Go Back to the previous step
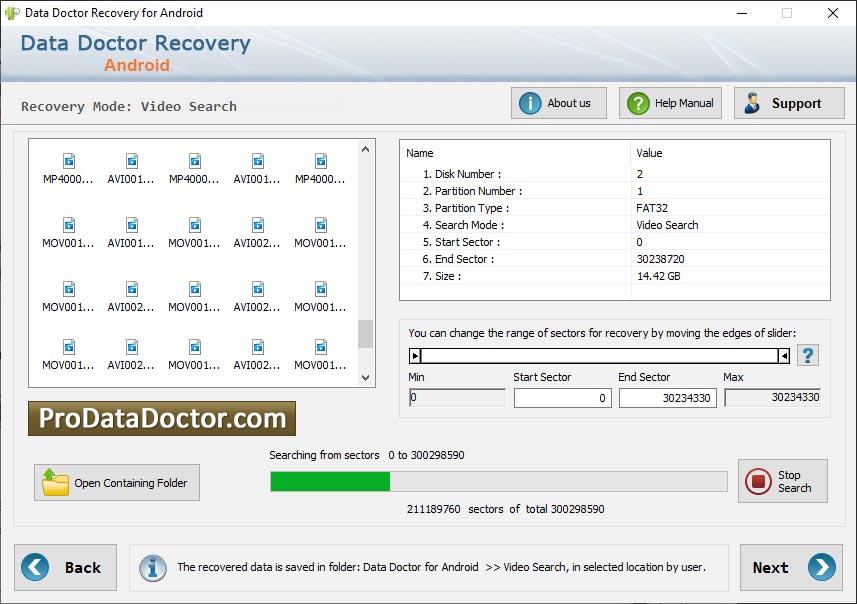857x604 pixels. tap(66, 567)
